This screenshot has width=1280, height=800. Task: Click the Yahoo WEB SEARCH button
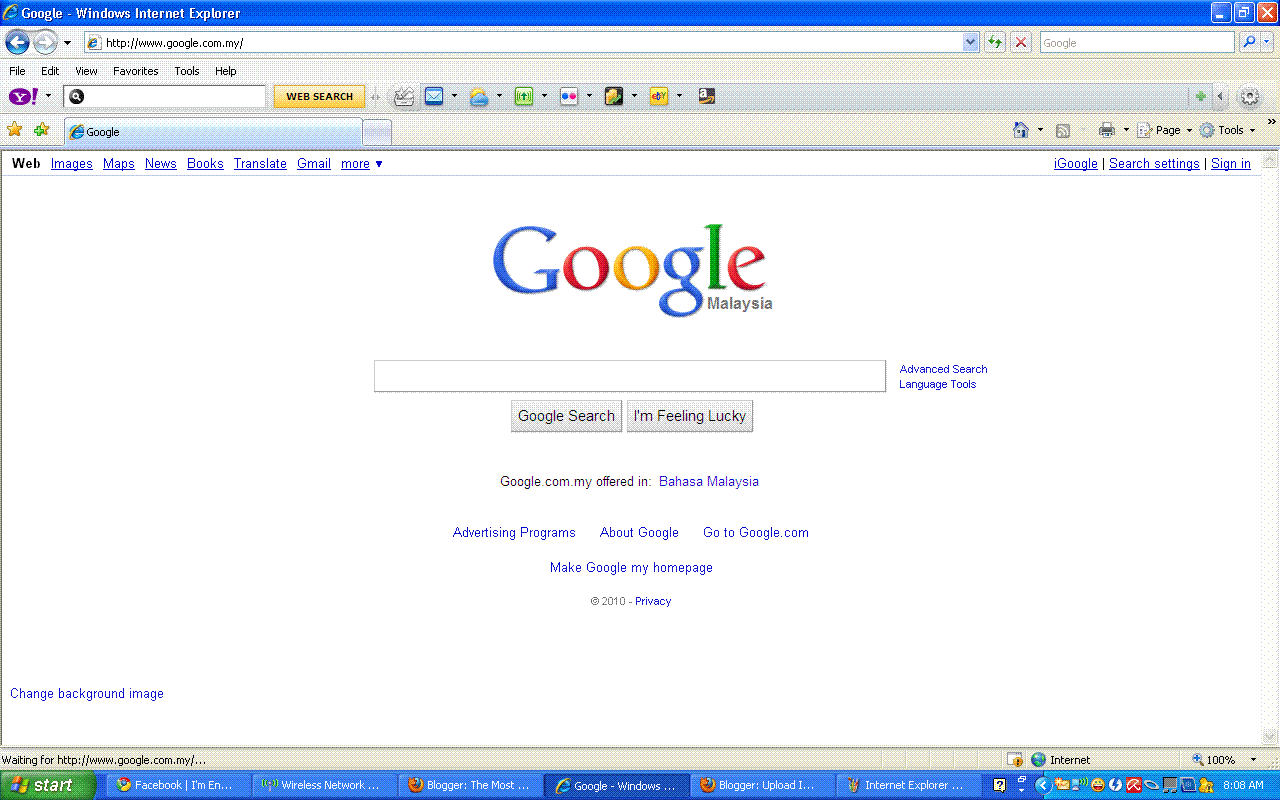coord(320,97)
